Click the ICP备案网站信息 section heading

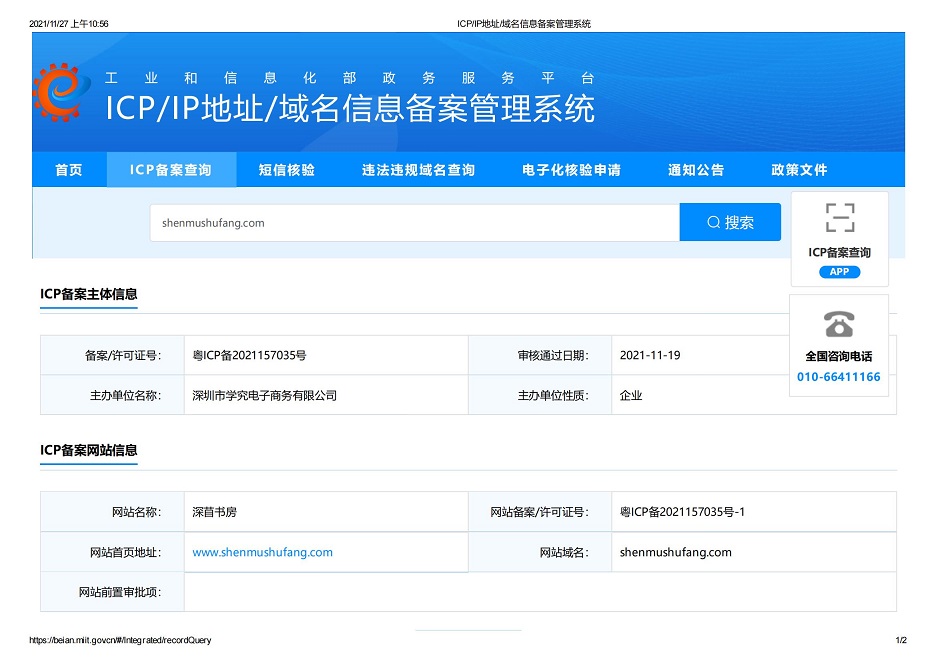(x=88, y=450)
